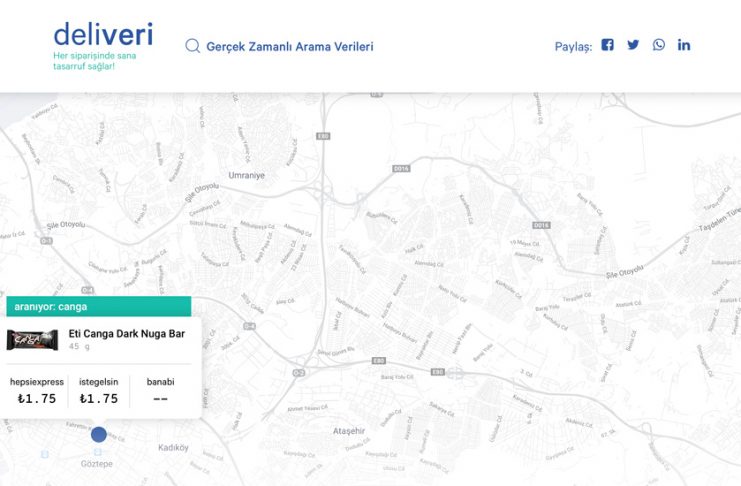
Task: Select the Eti Canga Dark Nuga Bar title
Action: 127,334
